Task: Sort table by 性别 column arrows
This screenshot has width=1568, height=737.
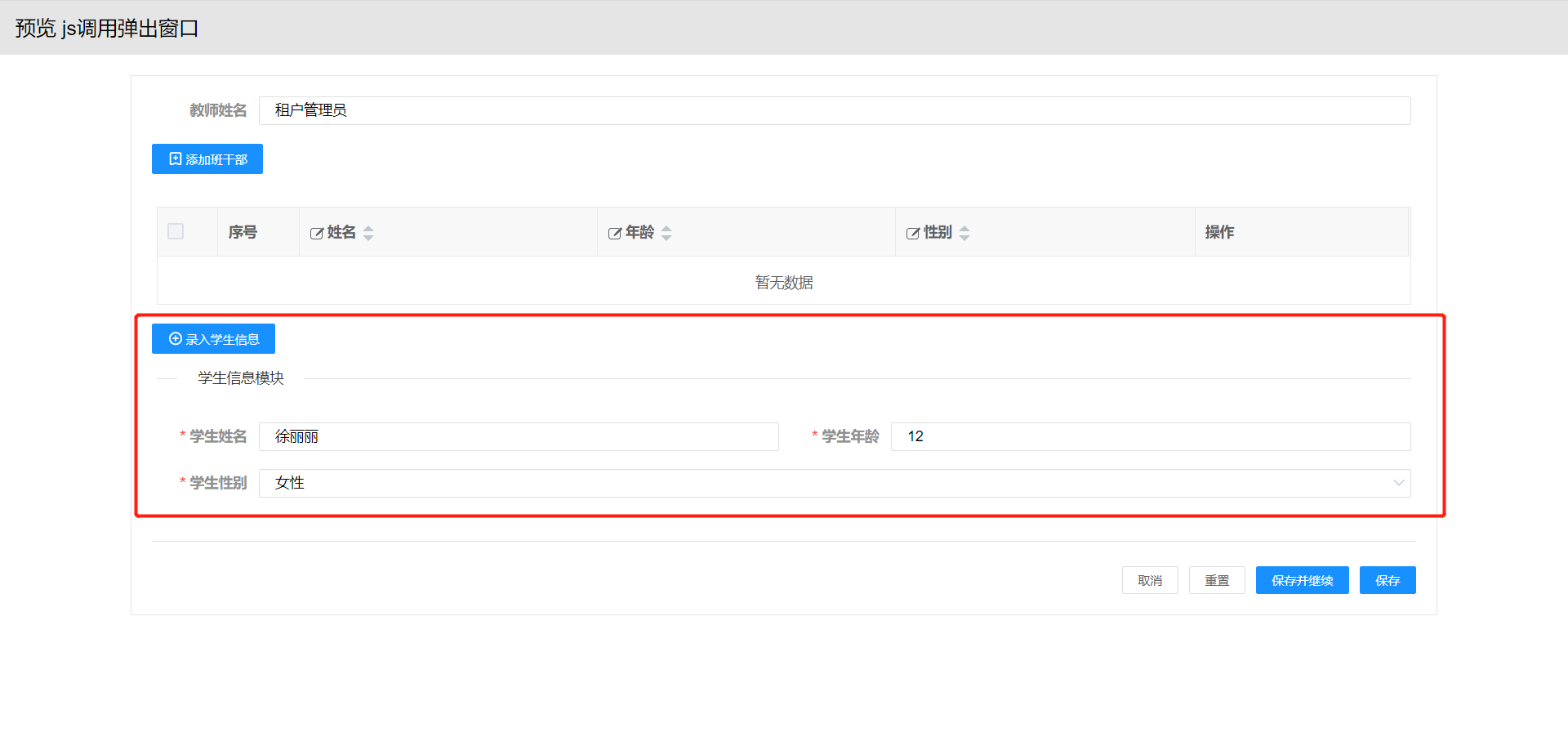Action: tap(964, 233)
